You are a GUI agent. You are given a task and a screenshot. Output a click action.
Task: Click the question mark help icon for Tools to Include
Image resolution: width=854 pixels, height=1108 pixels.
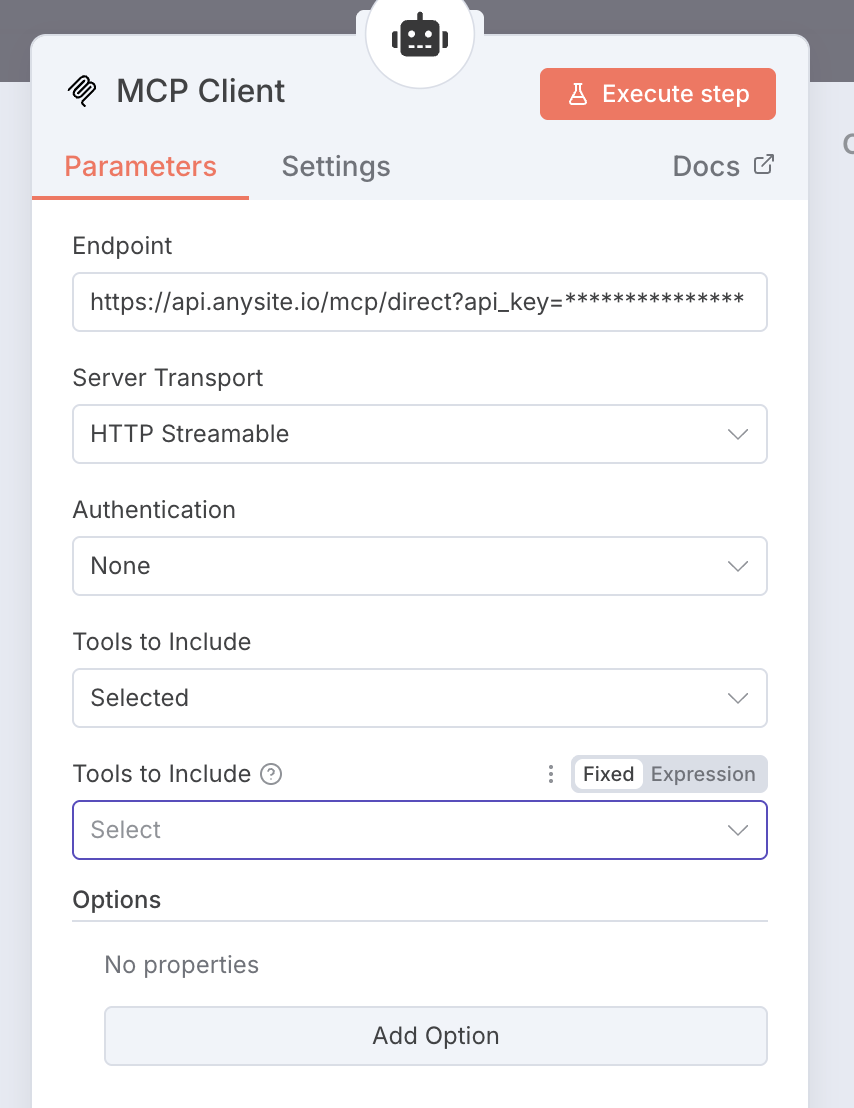(270, 774)
